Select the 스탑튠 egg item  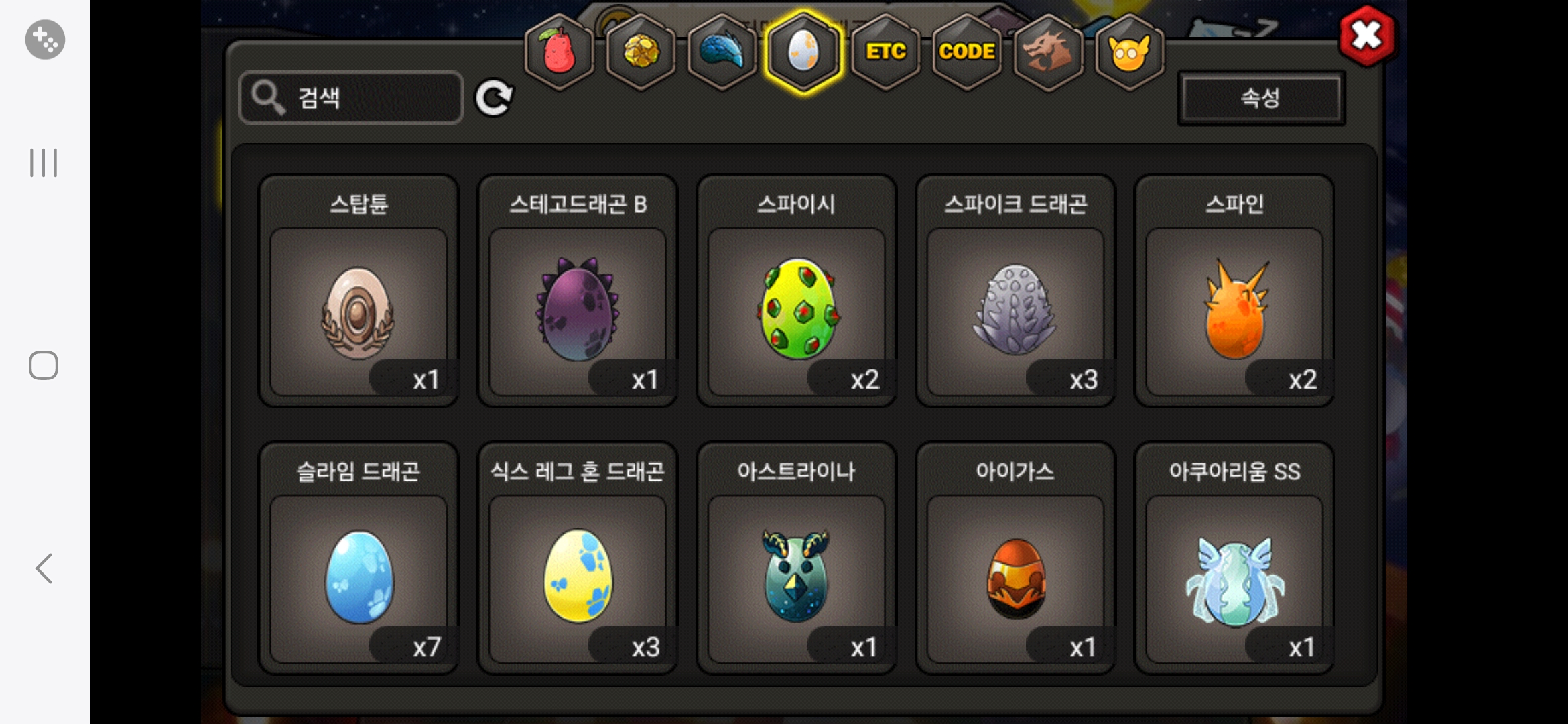(x=358, y=291)
